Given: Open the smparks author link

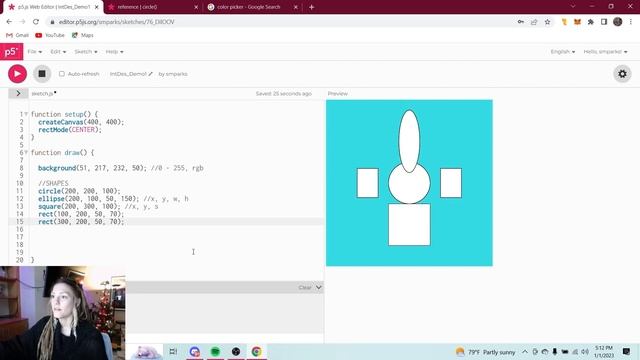Looking at the screenshot, I should [177, 74].
